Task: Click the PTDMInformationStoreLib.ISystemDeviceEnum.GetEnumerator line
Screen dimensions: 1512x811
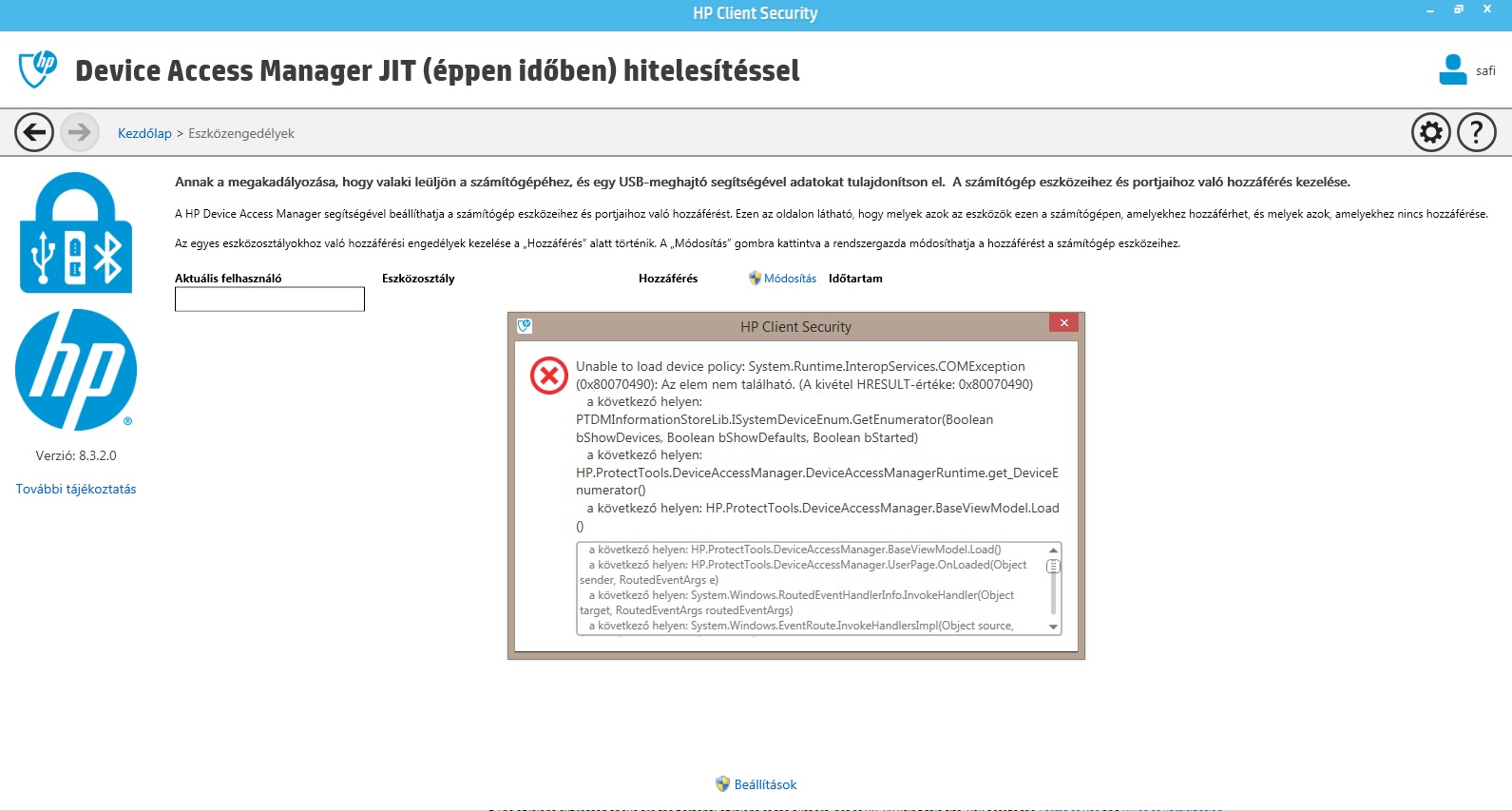Action: point(784,419)
